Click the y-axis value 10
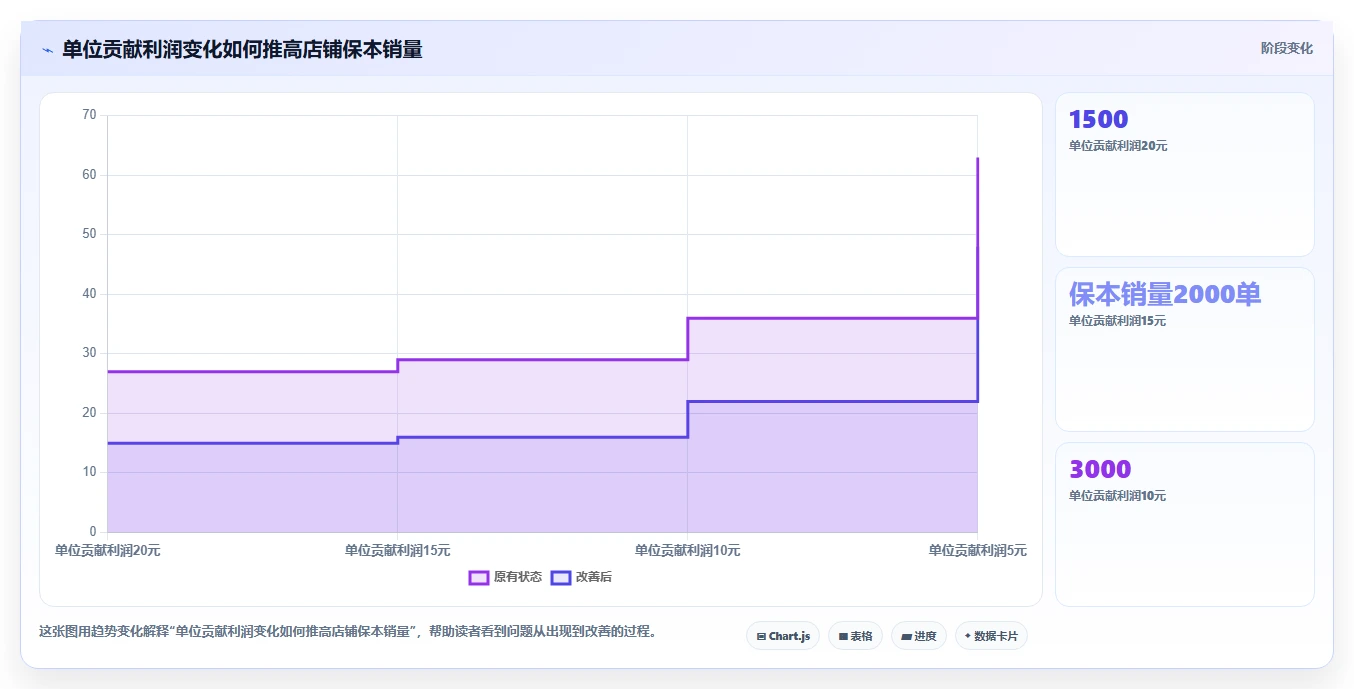1354x689 pixels. 89,472
